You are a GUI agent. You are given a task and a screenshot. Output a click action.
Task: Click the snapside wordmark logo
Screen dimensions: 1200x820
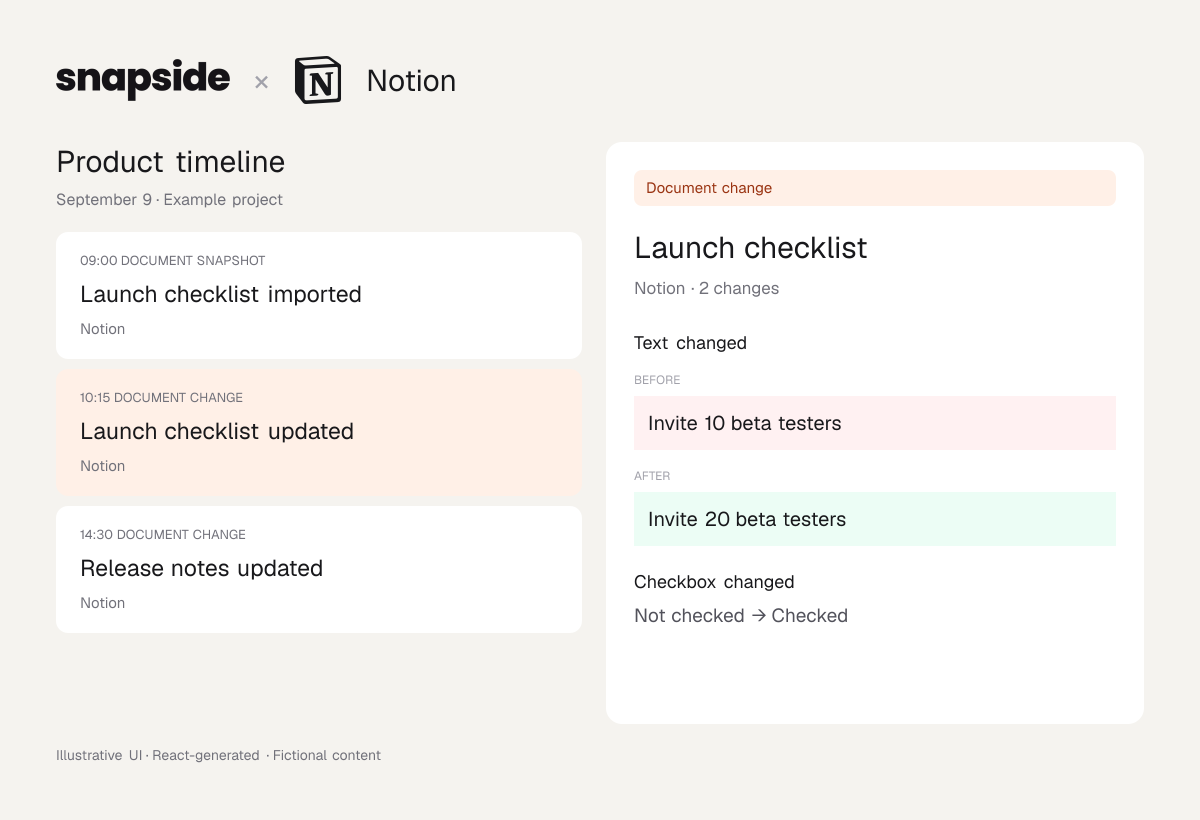coord(143,80)
